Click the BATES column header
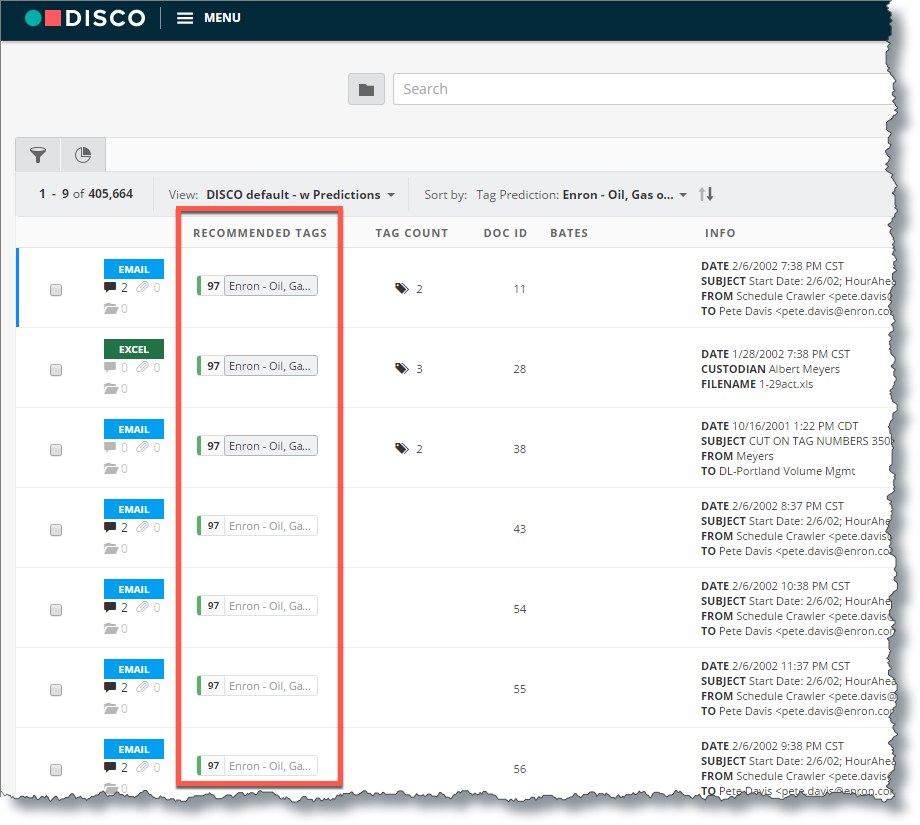This screenshot has height=825, width=920. [x=569, y=234]
